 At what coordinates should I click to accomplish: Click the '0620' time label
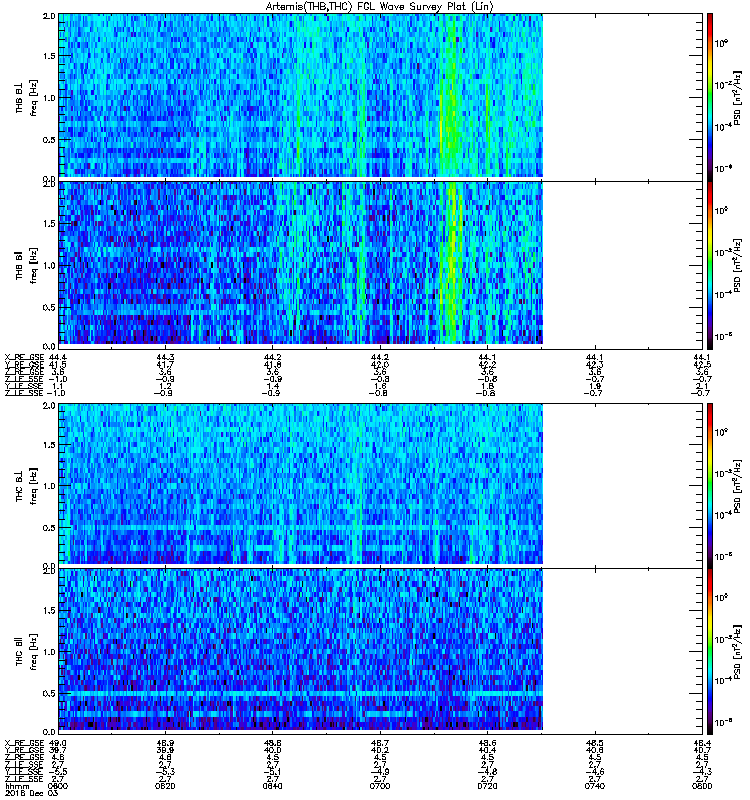click(165, 786)
